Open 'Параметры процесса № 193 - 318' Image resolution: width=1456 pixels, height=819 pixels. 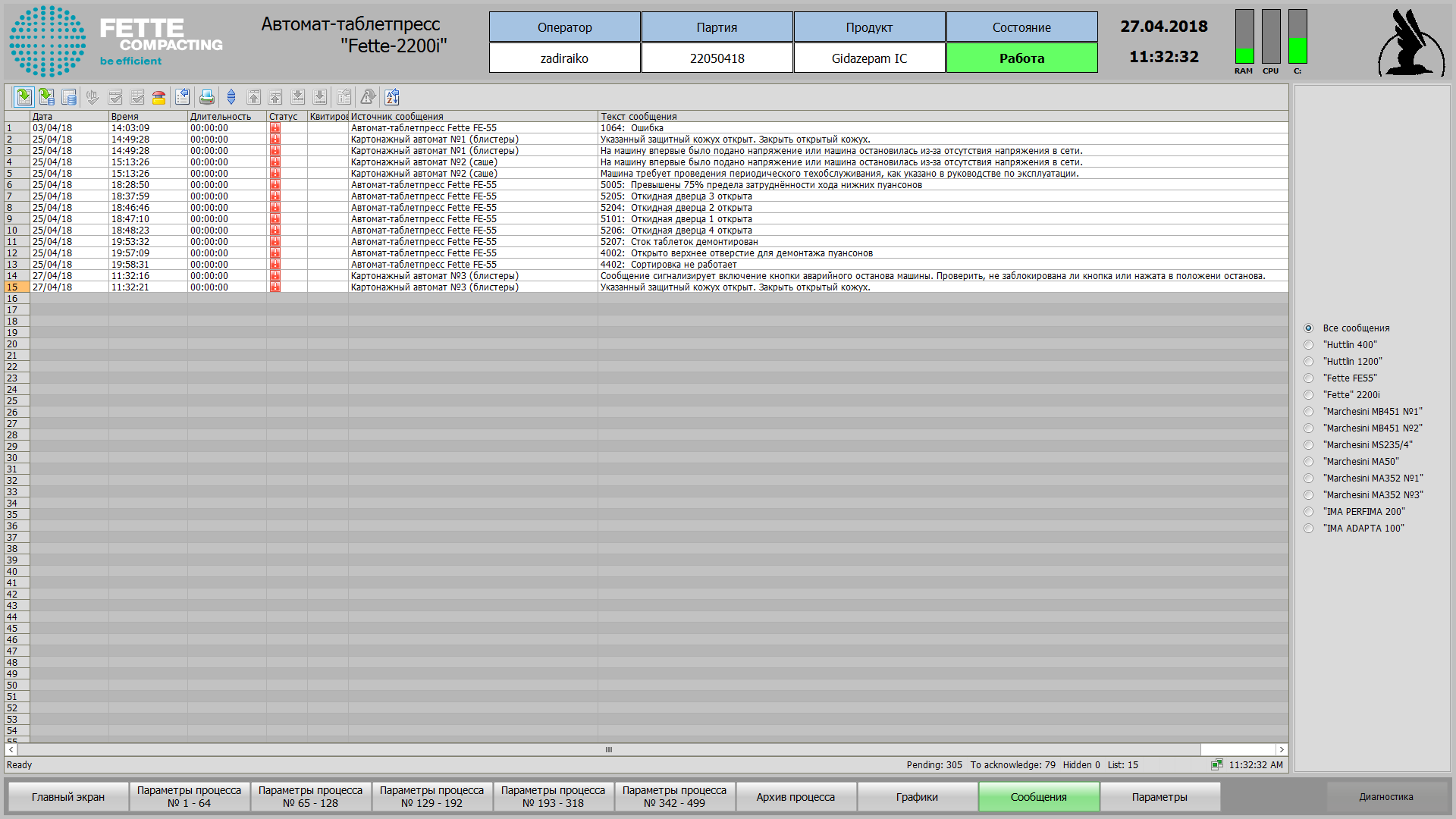pos(554,797)
